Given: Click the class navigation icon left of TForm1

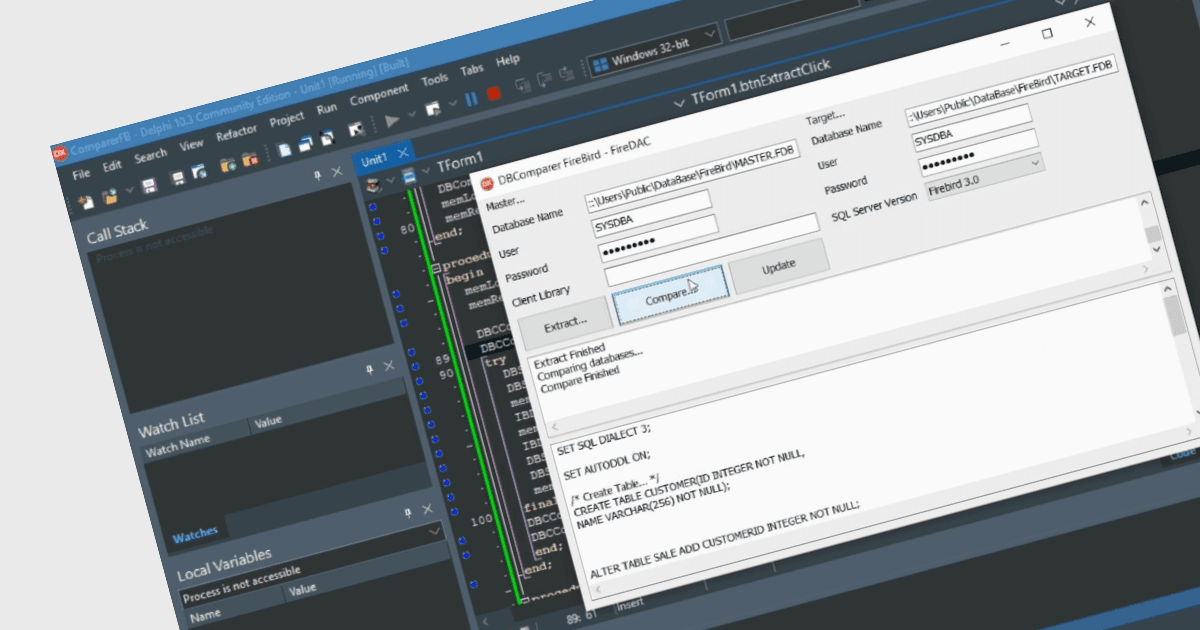Looking at the screenshot, I should (x=410, y=177).
